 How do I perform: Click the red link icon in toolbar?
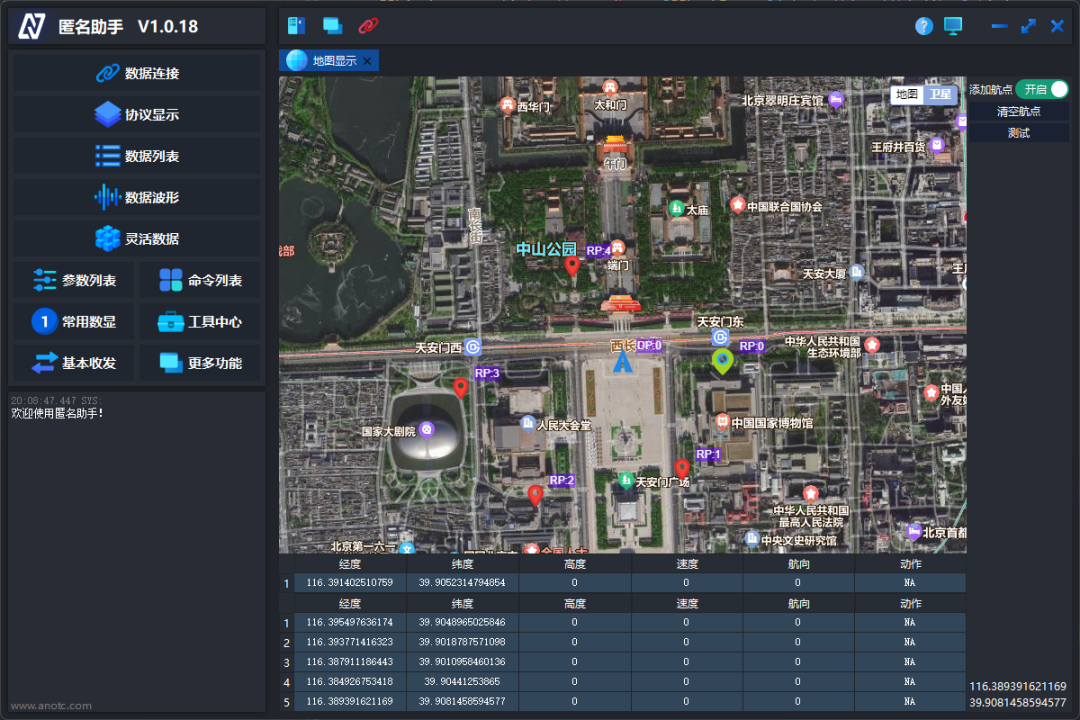(368, 25)
